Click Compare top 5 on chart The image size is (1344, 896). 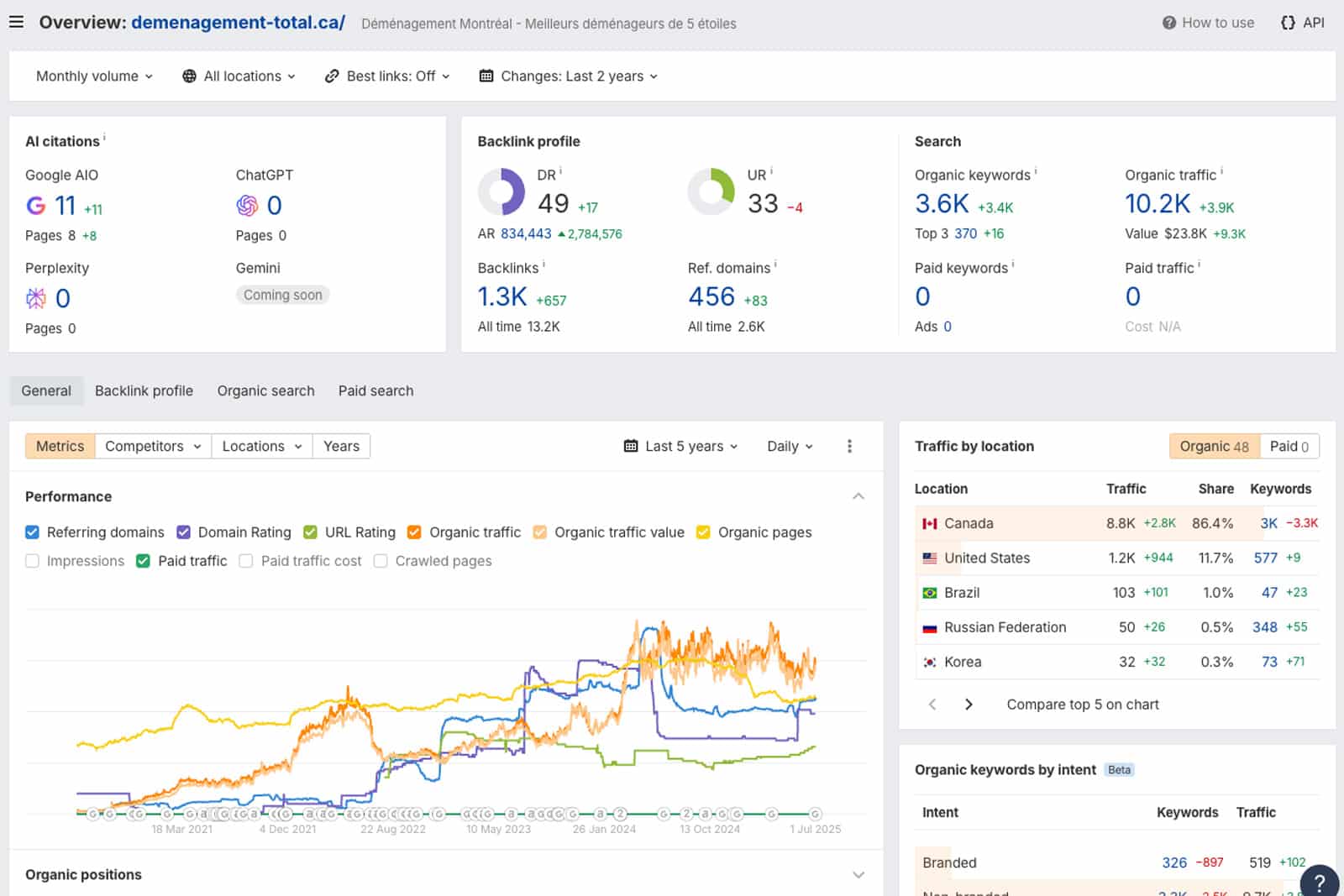1082,705
